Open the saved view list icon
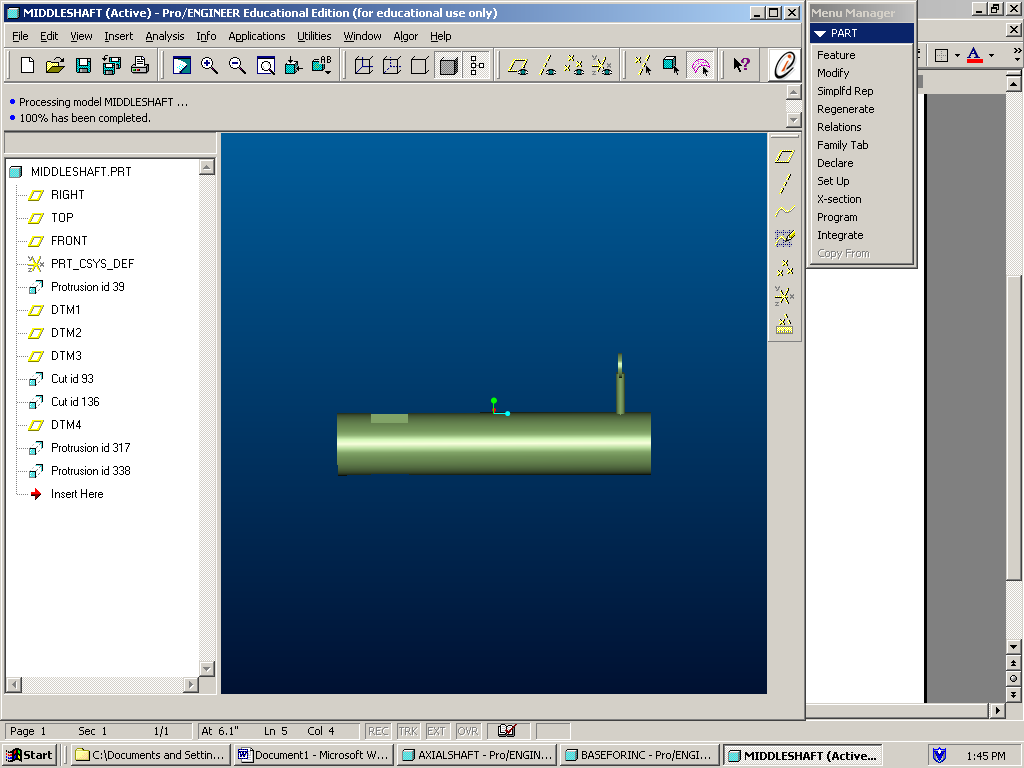Viewport: 1024px width, 768px height. (321, 65)
